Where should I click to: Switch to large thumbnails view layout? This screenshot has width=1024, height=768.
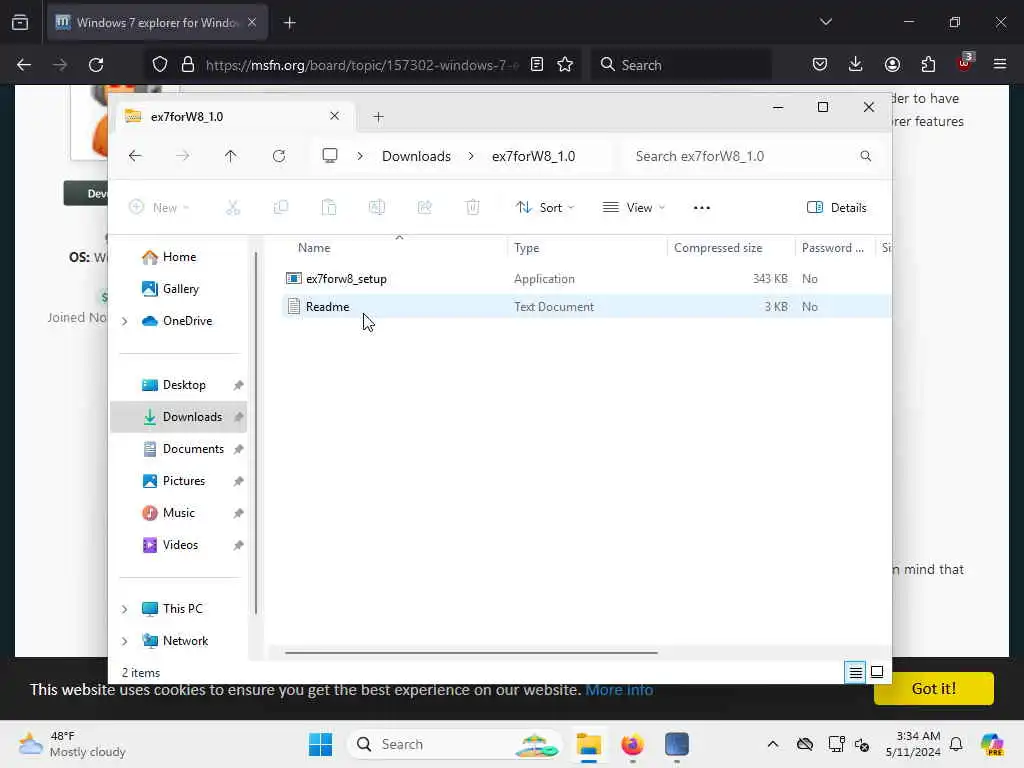(877, 672)
